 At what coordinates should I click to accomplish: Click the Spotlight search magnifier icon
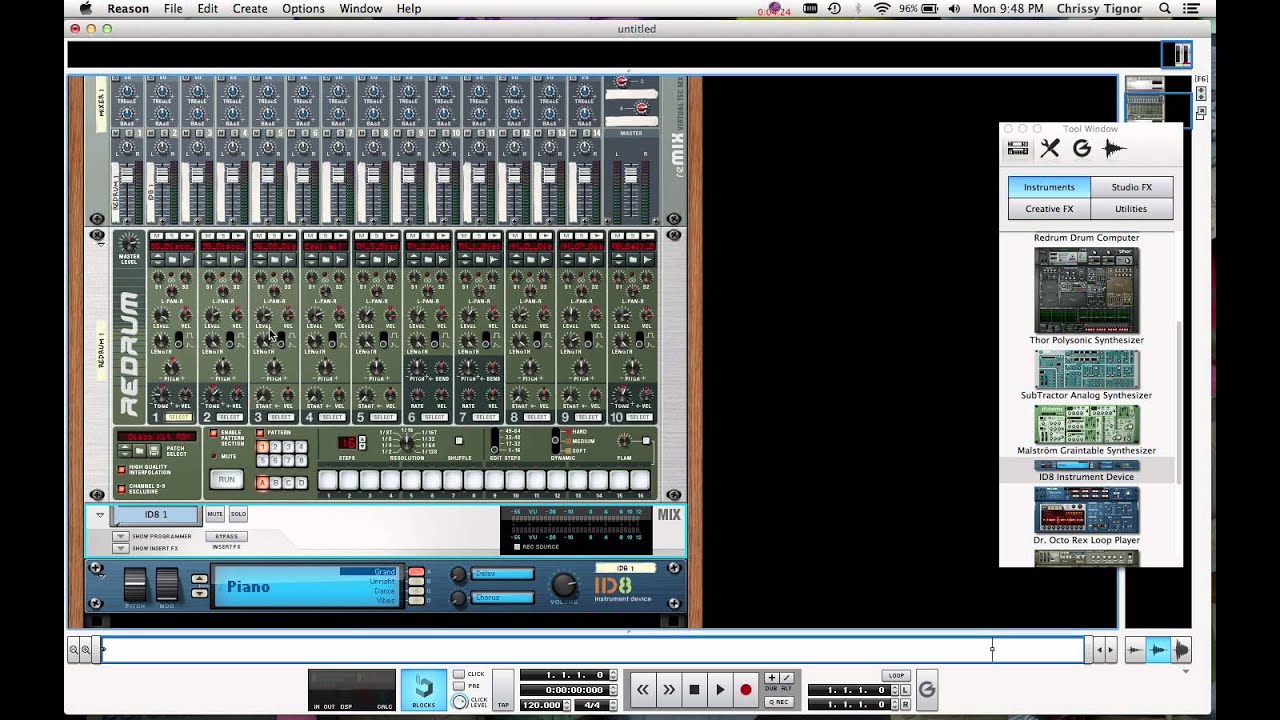[1165, 8]
